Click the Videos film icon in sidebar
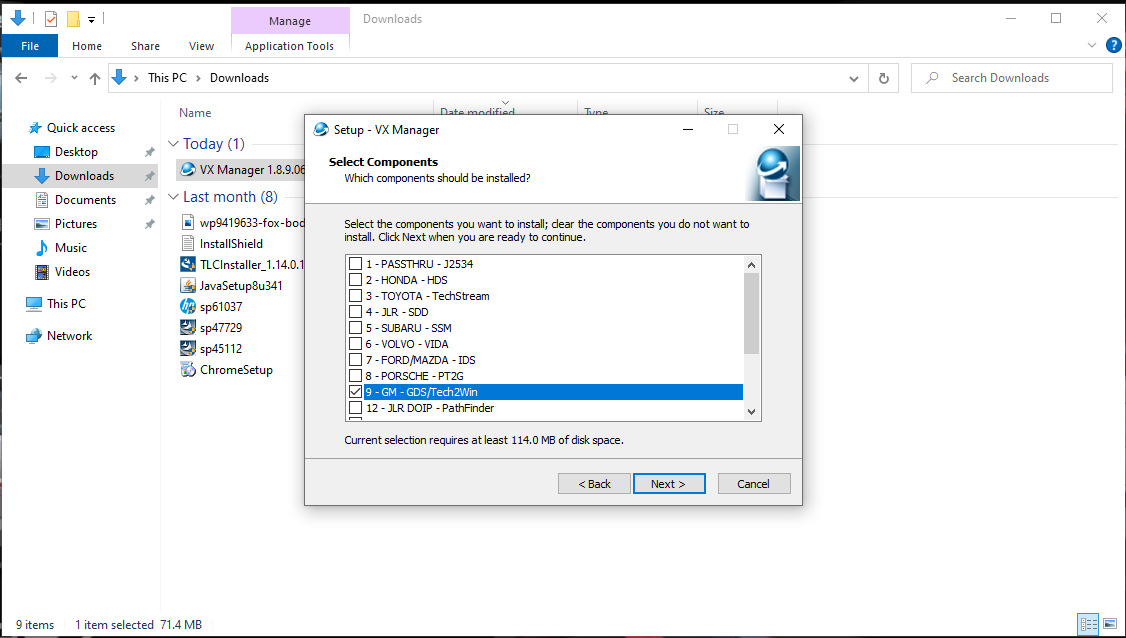The image size is (1126, 638). tap(42, 272)
